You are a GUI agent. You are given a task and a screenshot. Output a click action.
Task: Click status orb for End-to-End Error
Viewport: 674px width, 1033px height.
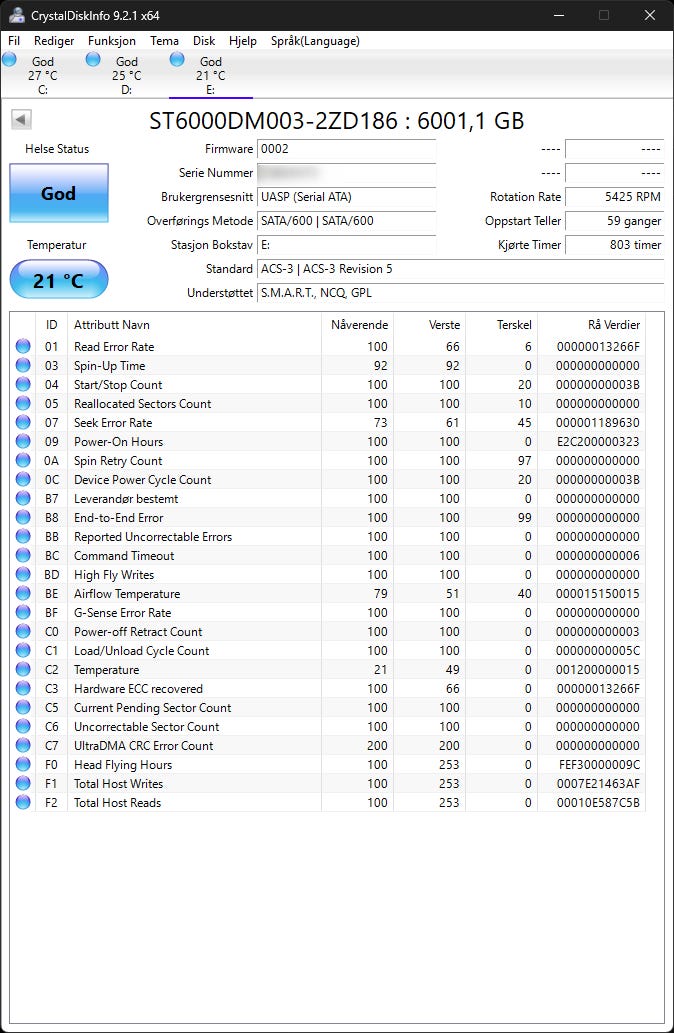[x=23, y=517]
